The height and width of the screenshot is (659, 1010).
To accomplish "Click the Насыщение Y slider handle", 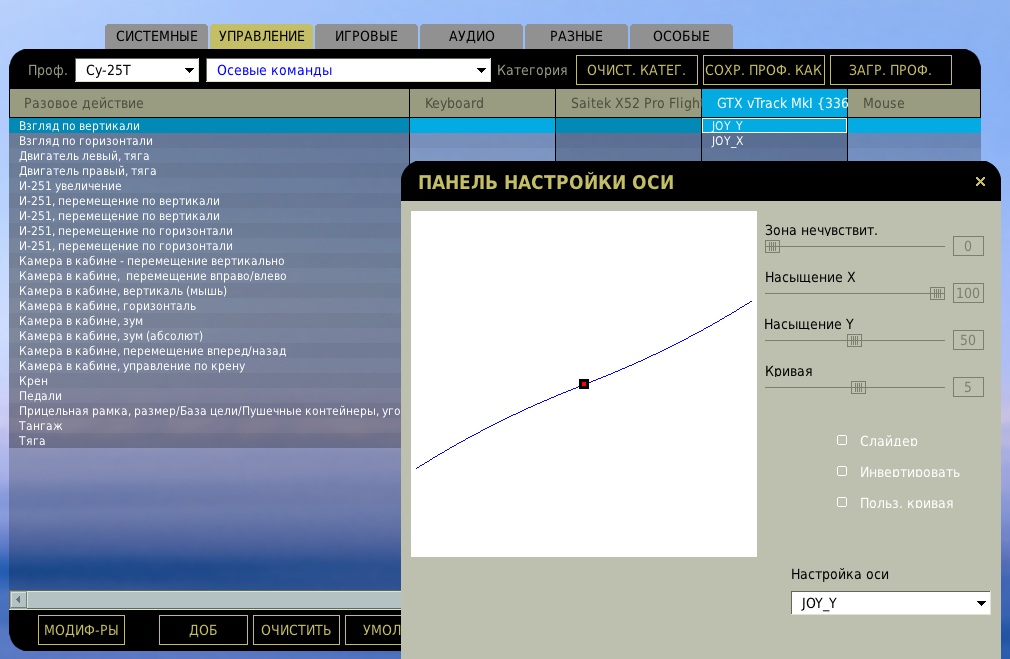I will (x=854, y=340).
